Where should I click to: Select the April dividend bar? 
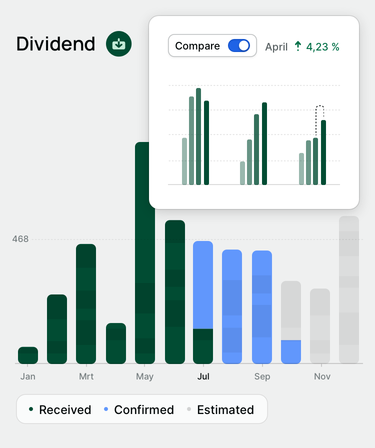click(116, 343)
